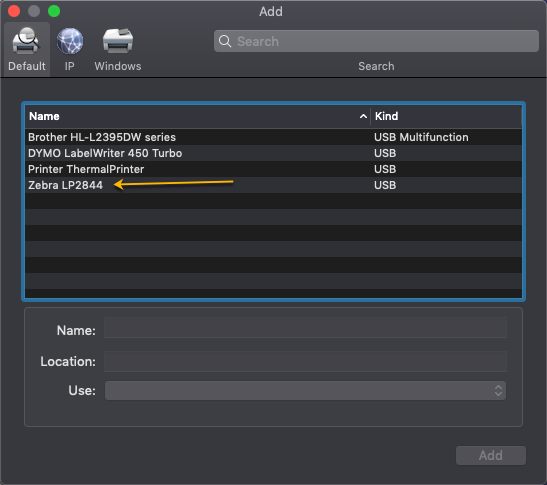Click the Add button

[x=490, y=455]
